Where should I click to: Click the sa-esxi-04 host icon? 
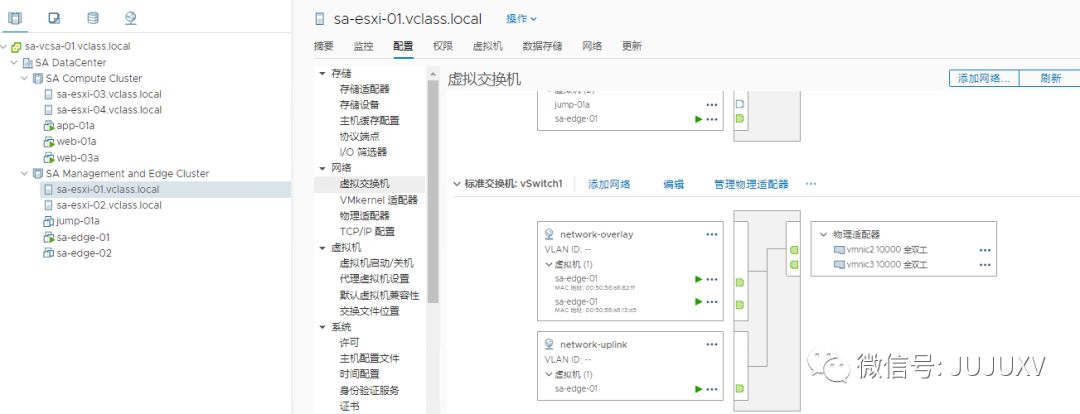(x=48, y=110)
